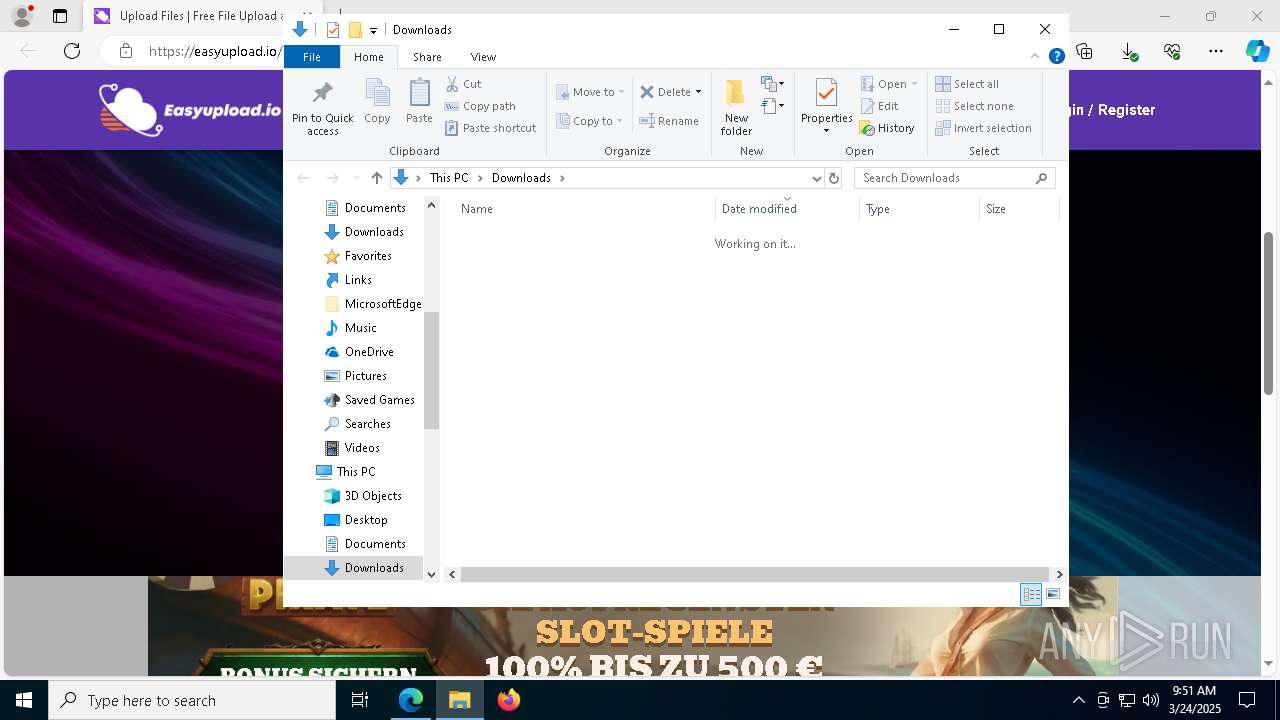Image resolution: width=1280 pixels, height=720 pixels.
Task: Open the Copy to dropdown
Action: coord(589,121)
